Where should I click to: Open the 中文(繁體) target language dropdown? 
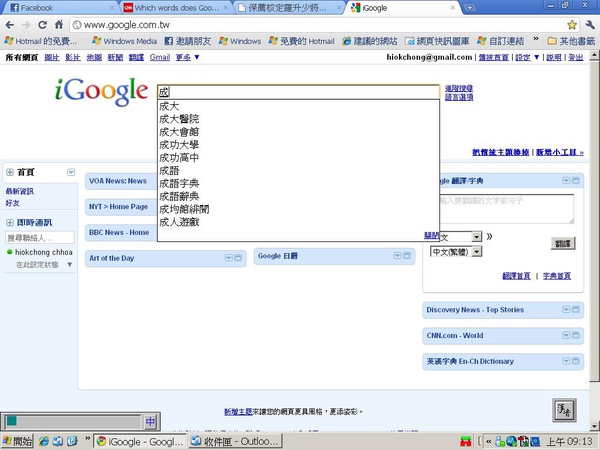(477, 252)
